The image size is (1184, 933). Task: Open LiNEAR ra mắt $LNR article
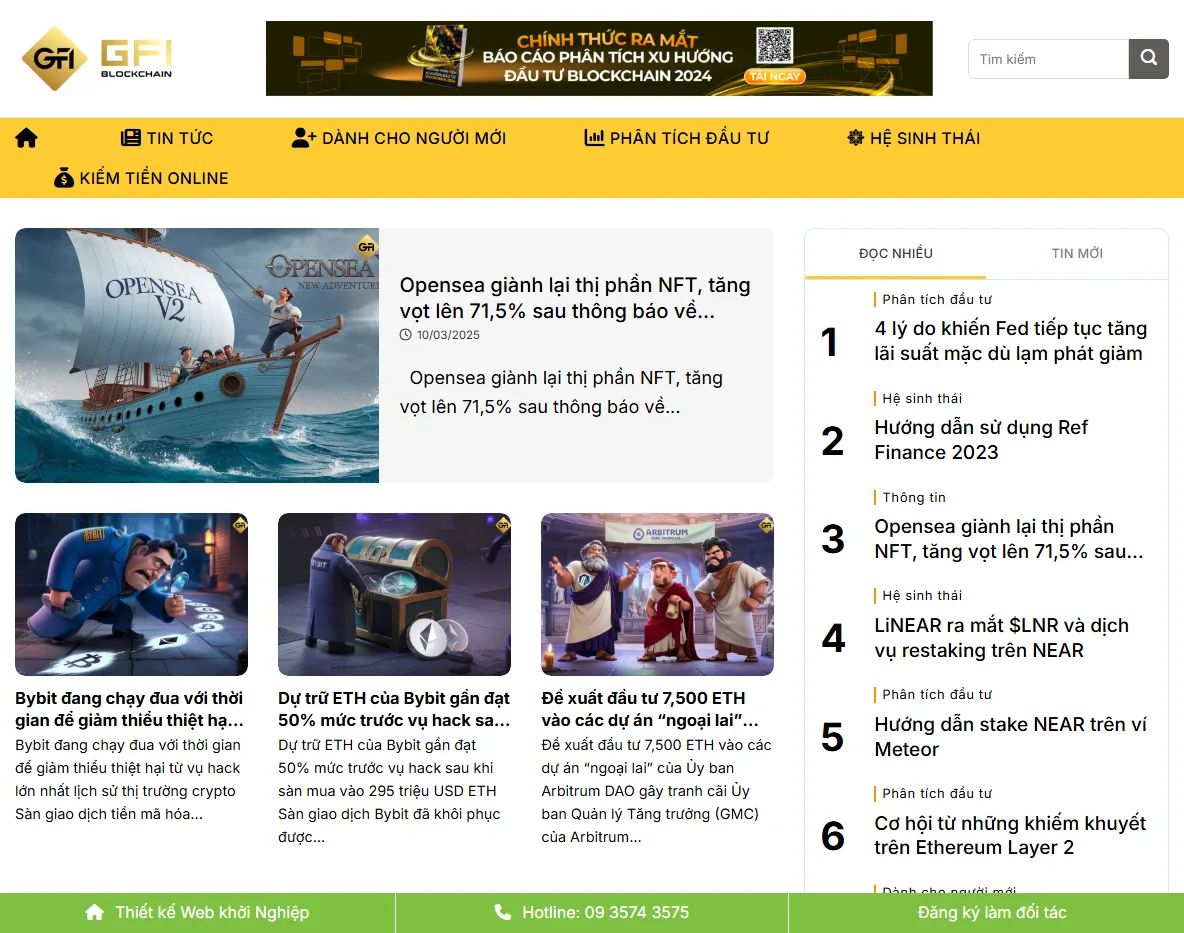click(x=1001, y=637)
